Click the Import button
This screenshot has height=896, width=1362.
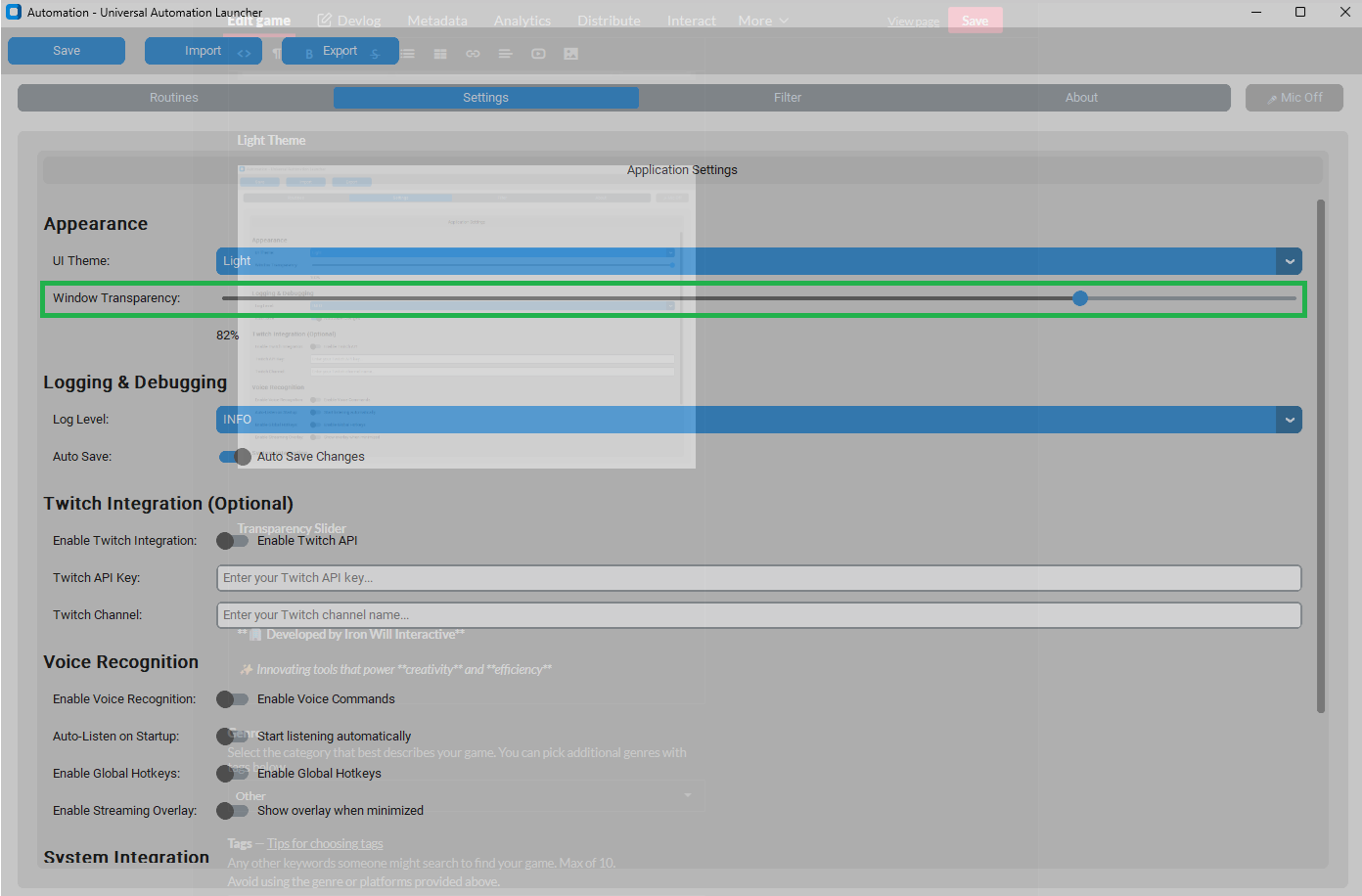[x=203, y=51]
